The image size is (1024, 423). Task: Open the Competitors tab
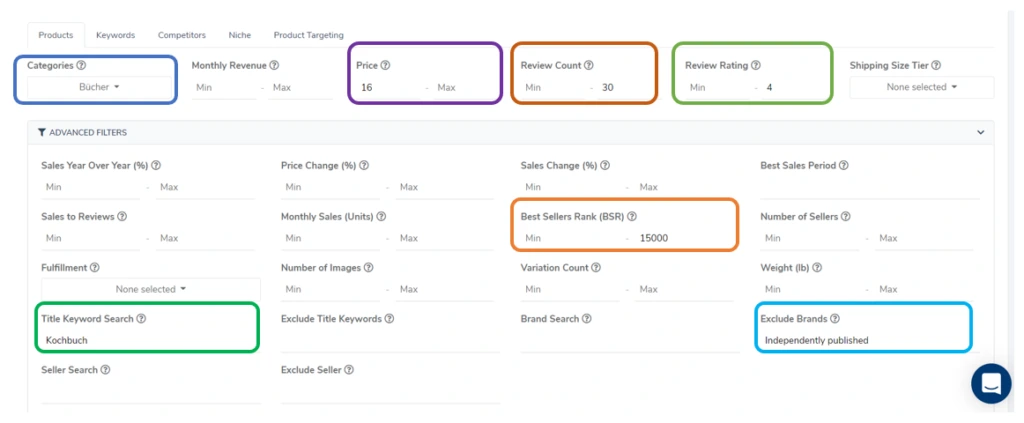[x=182, y=35]
